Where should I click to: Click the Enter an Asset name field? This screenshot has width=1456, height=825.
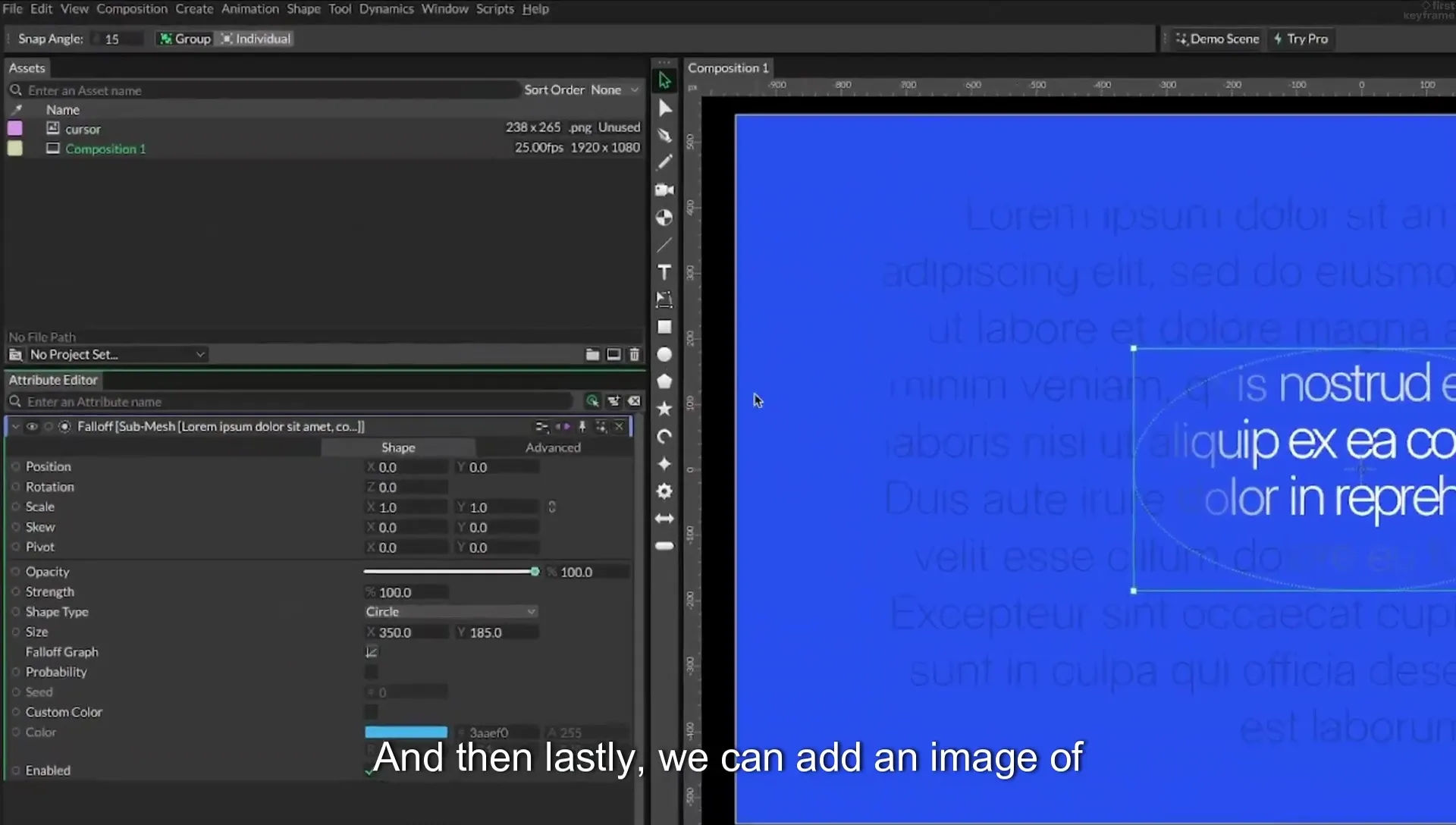pyautogui.click(x=273, y=90)
